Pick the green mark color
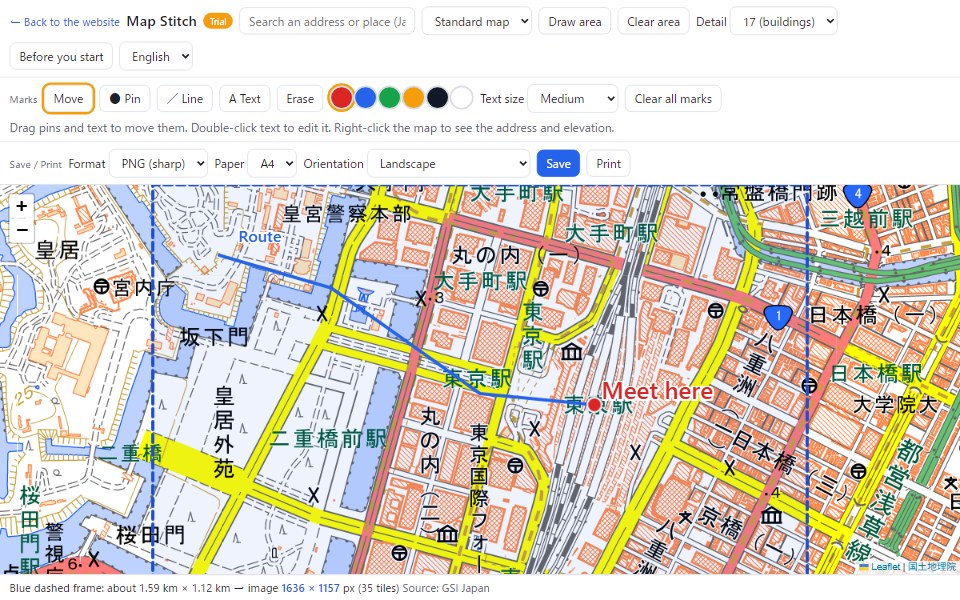The width and height of the screenshot is (960, 600). click(x=389, y=98)
